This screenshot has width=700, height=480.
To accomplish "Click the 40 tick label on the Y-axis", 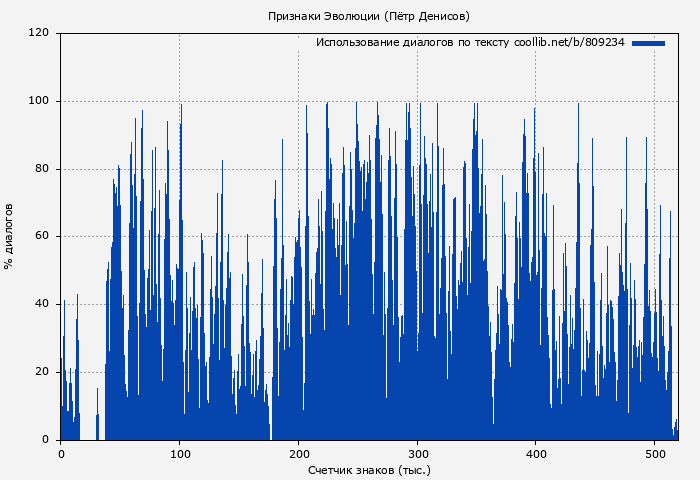I will 42,304.
